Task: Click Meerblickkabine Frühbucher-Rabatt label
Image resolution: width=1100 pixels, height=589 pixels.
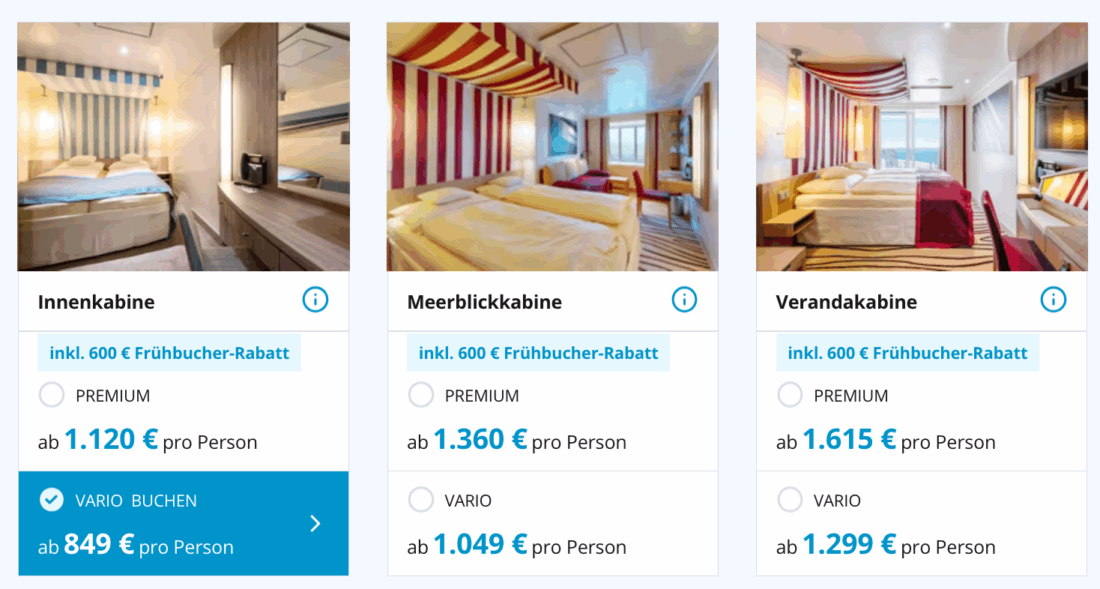Action: 538,353
